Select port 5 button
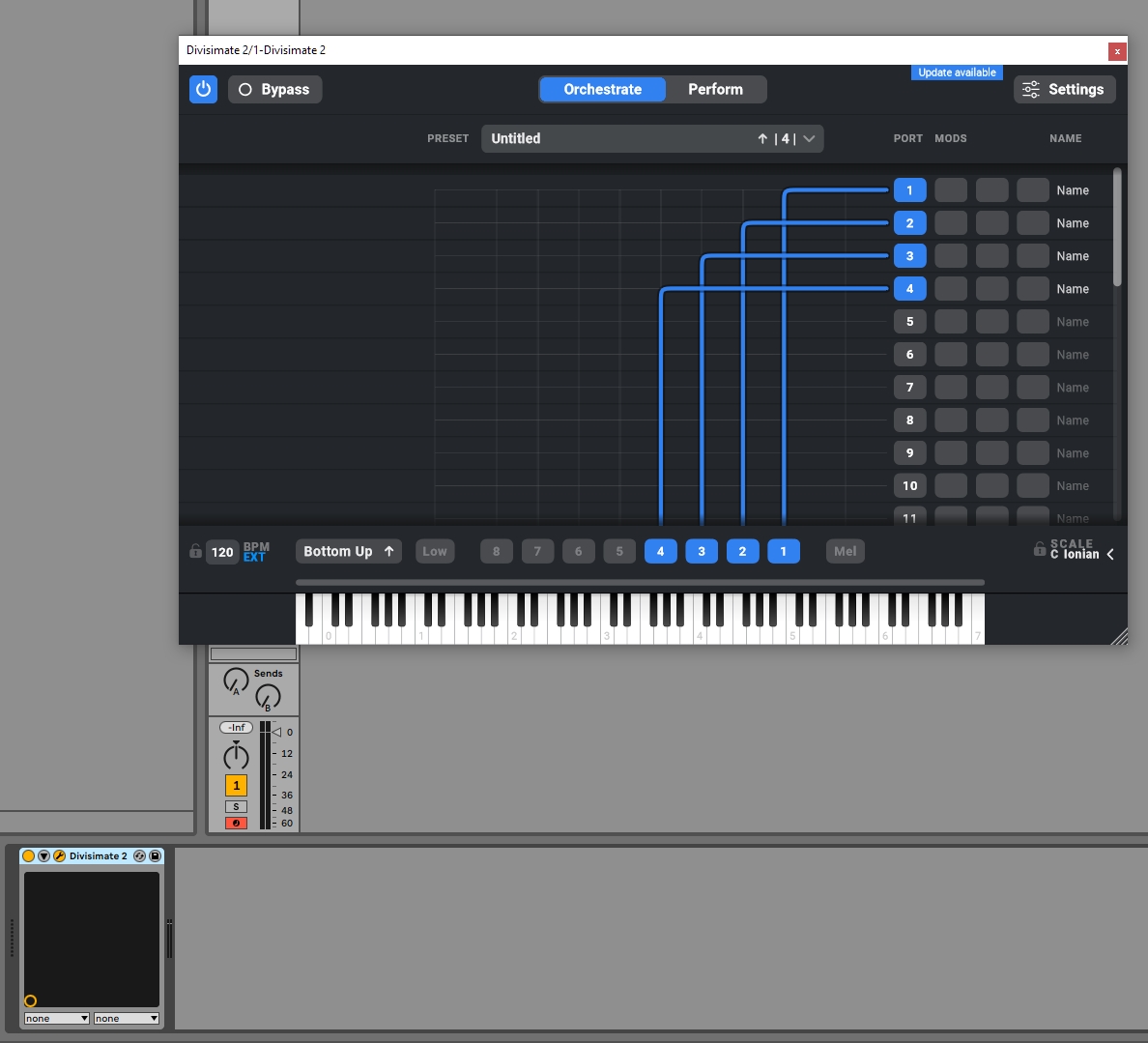 909,322
